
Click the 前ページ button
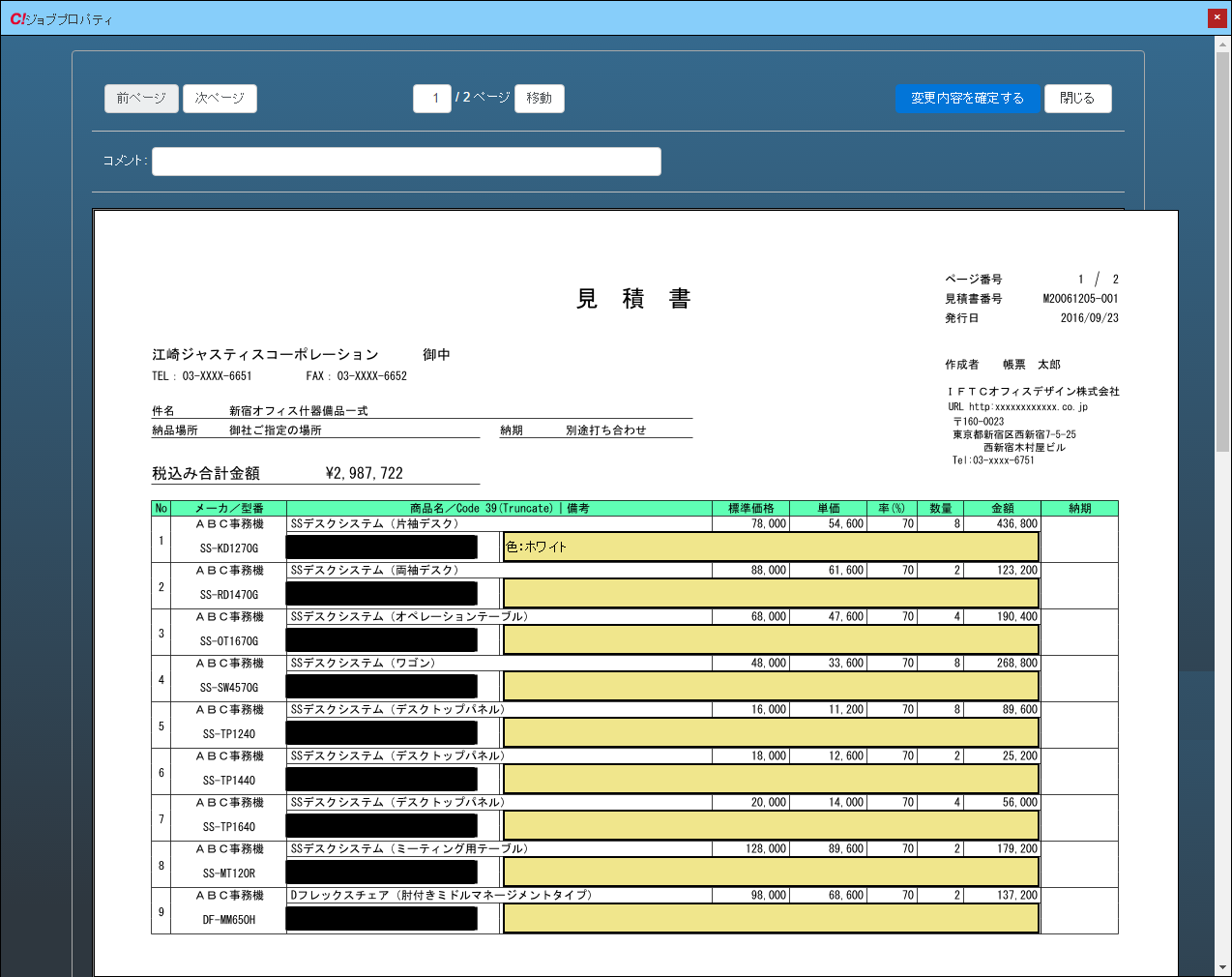coord(141,99)
